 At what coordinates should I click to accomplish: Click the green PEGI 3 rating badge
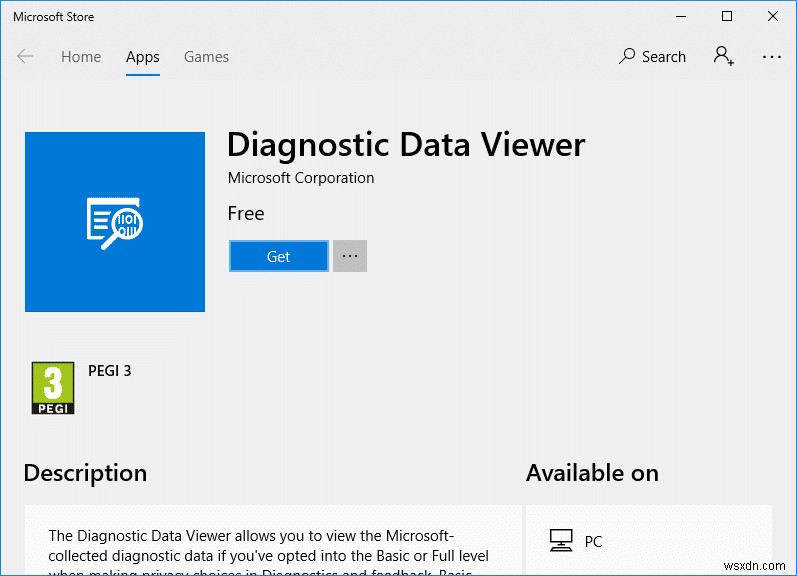tap(53, 388)
